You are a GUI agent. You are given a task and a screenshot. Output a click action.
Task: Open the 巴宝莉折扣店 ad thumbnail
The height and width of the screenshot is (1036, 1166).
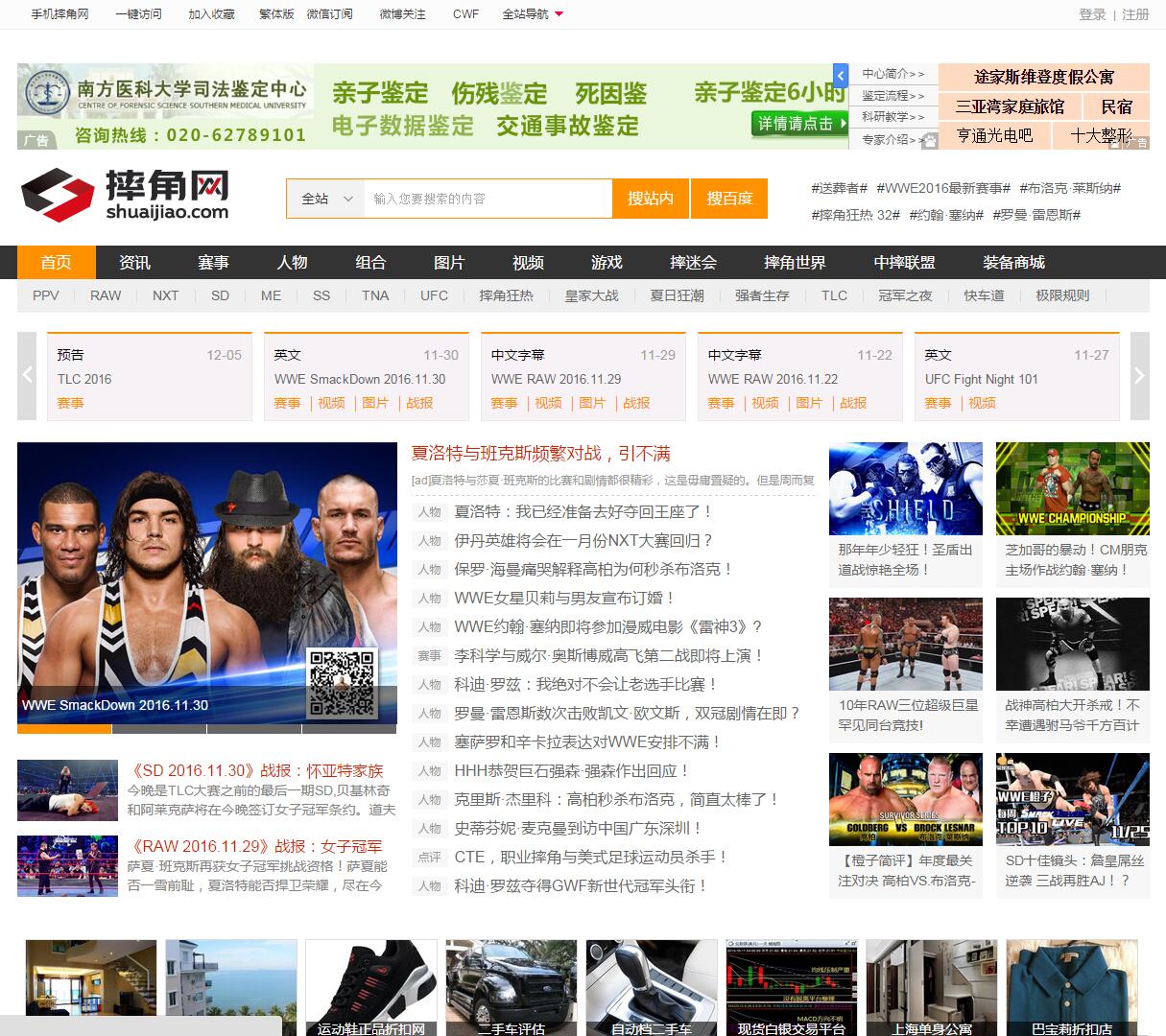(1071, 987)
